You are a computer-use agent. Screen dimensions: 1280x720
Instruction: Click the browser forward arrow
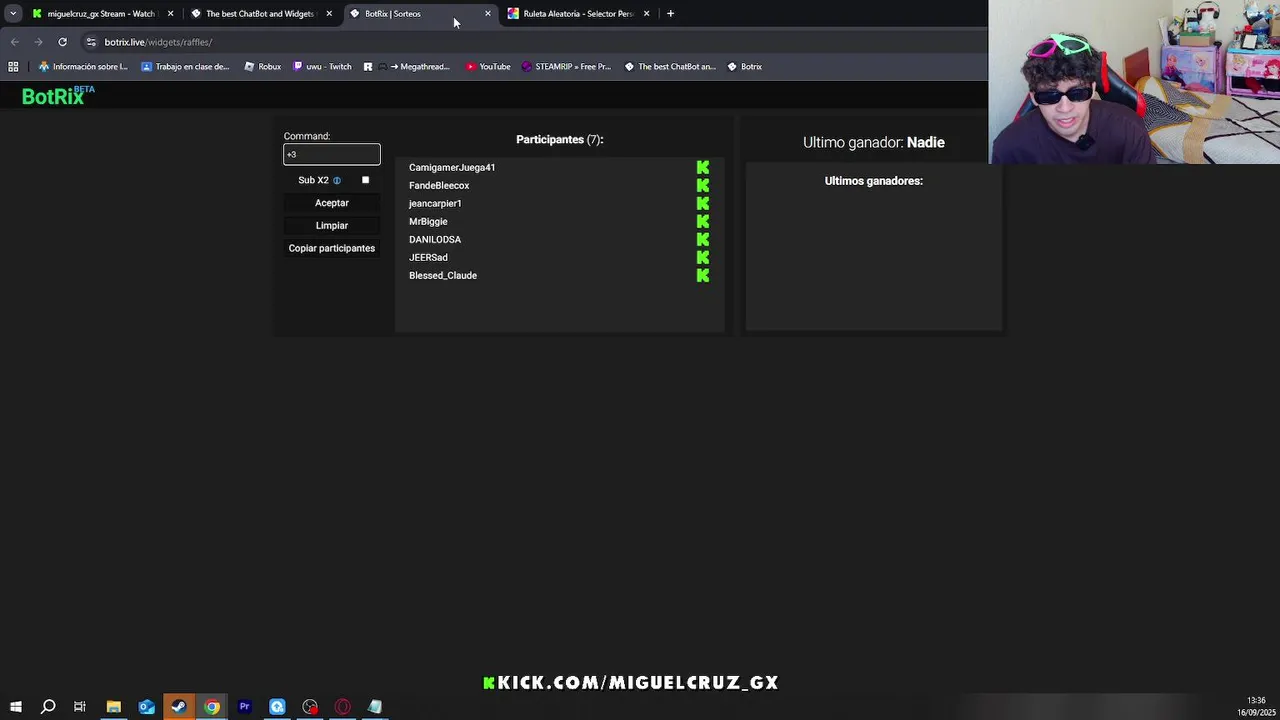point(38,42)
